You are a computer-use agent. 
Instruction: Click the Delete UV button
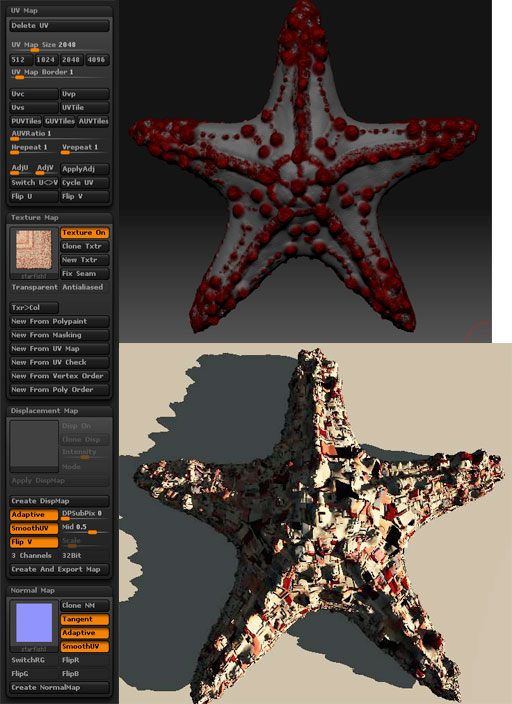(59, 26)
